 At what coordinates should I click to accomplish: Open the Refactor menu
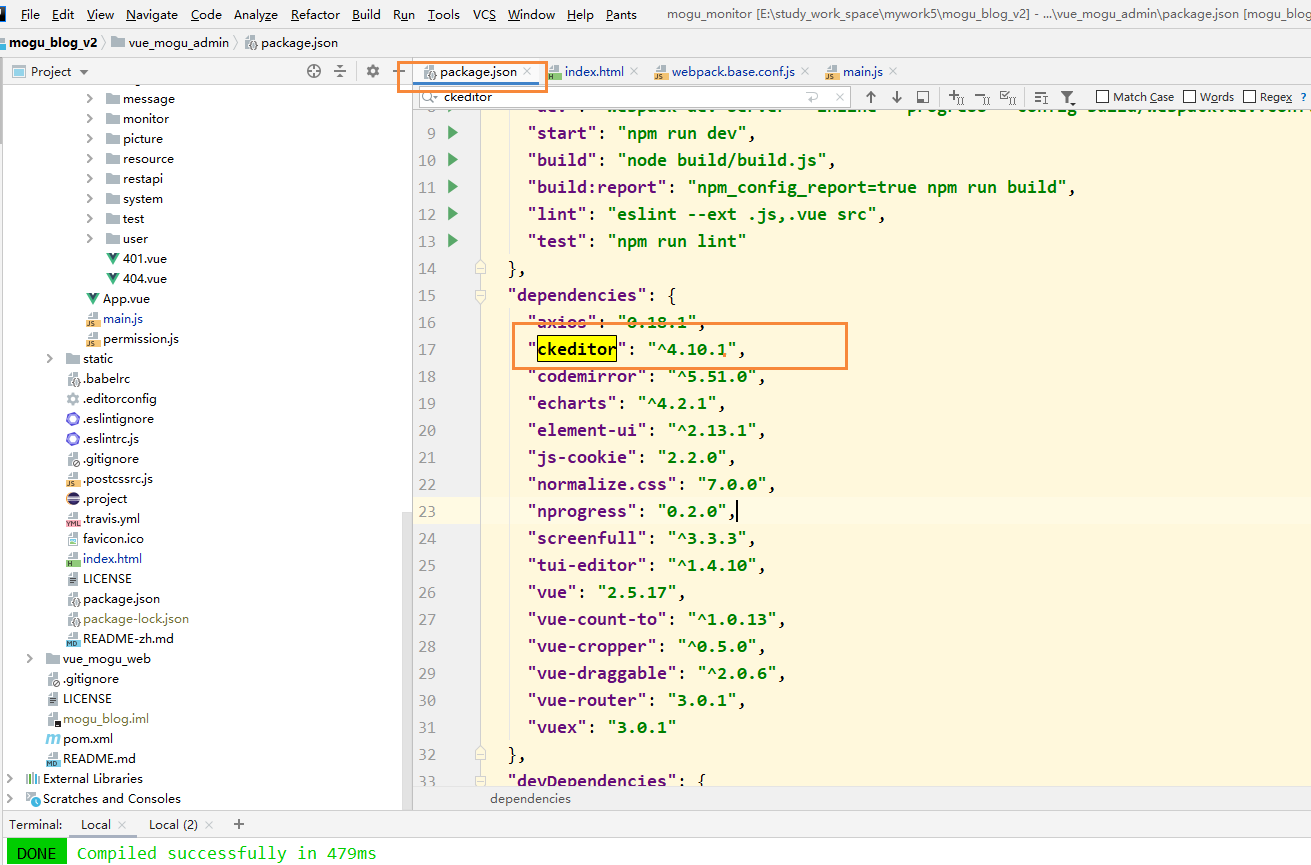point(315,14)
